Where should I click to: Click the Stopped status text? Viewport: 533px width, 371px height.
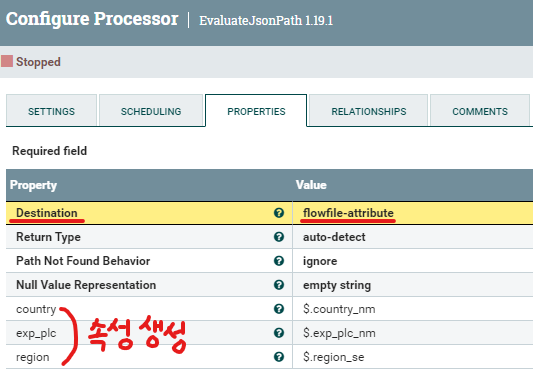coord(38,62)
